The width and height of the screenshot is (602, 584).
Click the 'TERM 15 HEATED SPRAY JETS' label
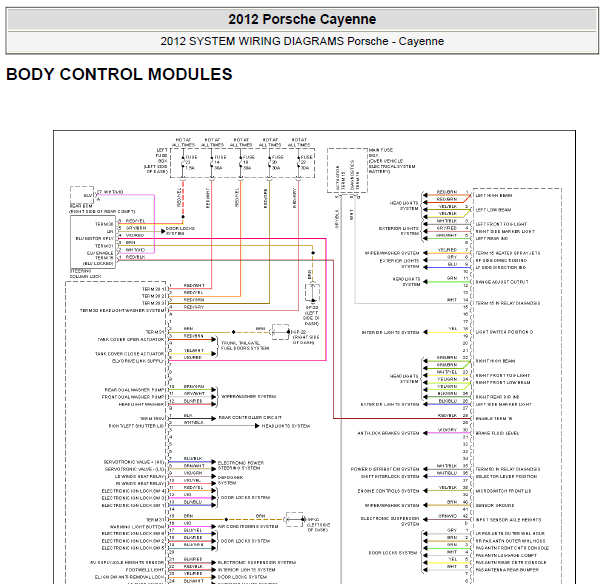[508, 253]
